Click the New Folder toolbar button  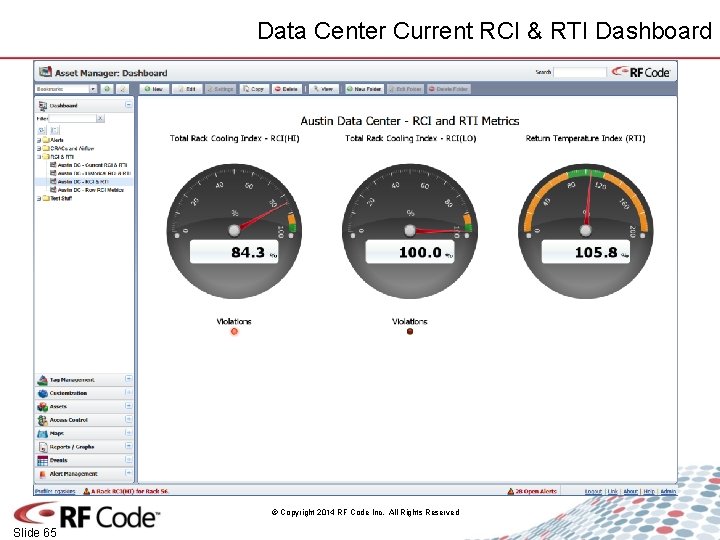(x=365, y=89)
